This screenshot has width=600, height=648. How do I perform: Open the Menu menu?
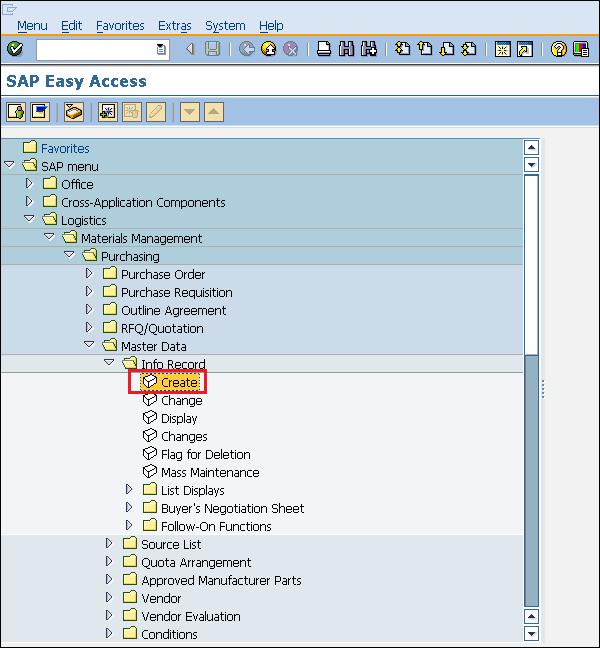click(x=32, y=26)
